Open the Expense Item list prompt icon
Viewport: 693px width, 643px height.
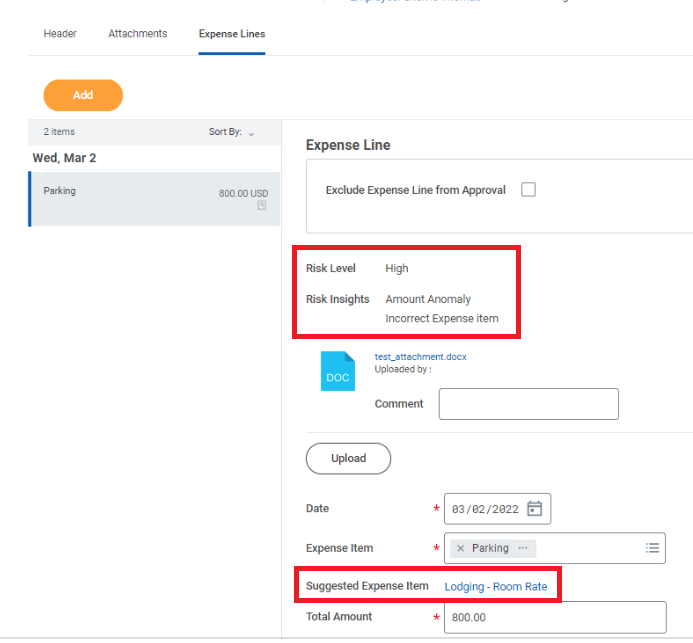[652, 548]
